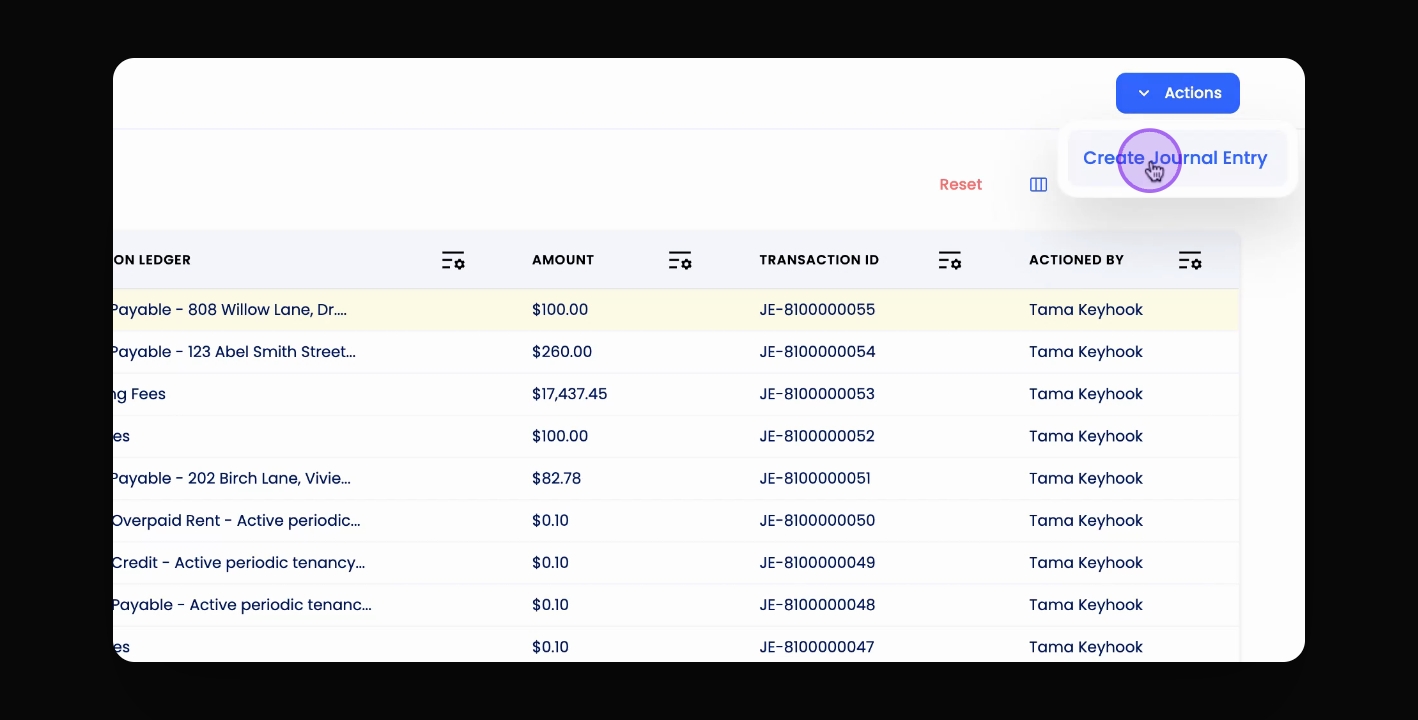Select the $17,437.45 amount cell
The height and width of the screenshot is (720, 1418).
click(569, 394)
